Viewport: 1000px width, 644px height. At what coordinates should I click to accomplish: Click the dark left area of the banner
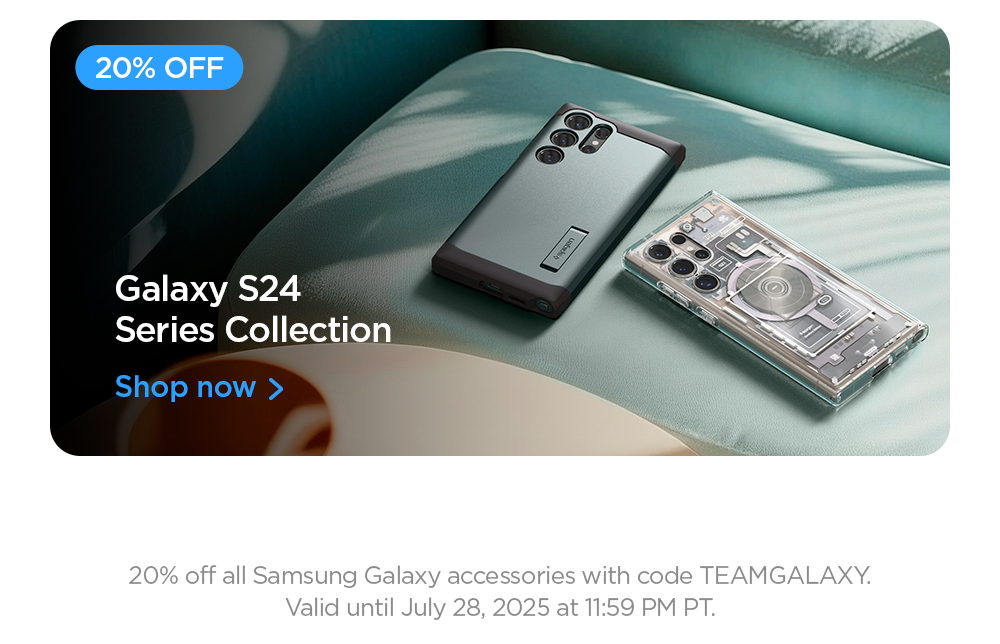point(102,191)
